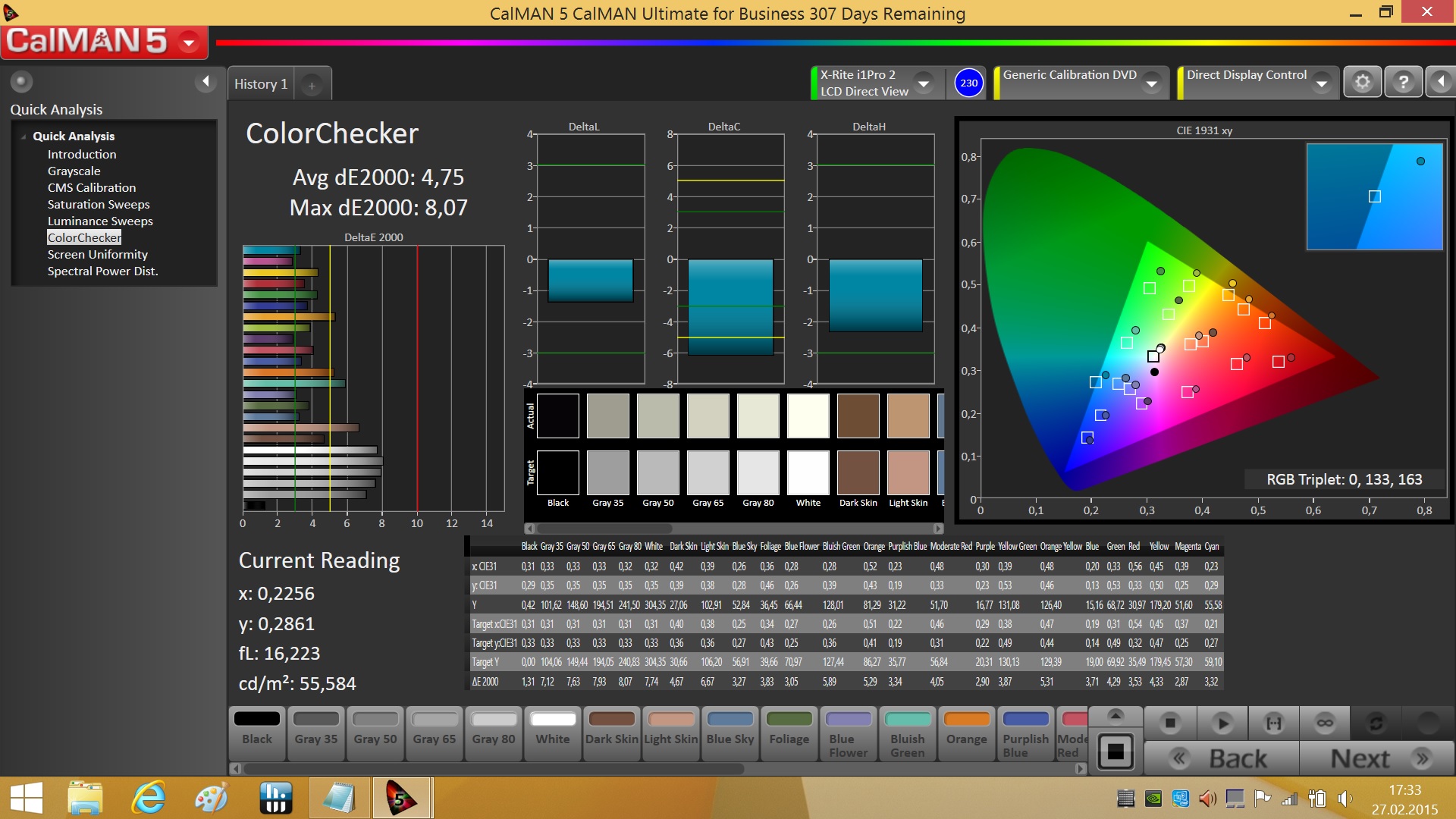1456x819 pixels.
Task: Click the blue 230 meter status indicator
Action: coord(968,83)
